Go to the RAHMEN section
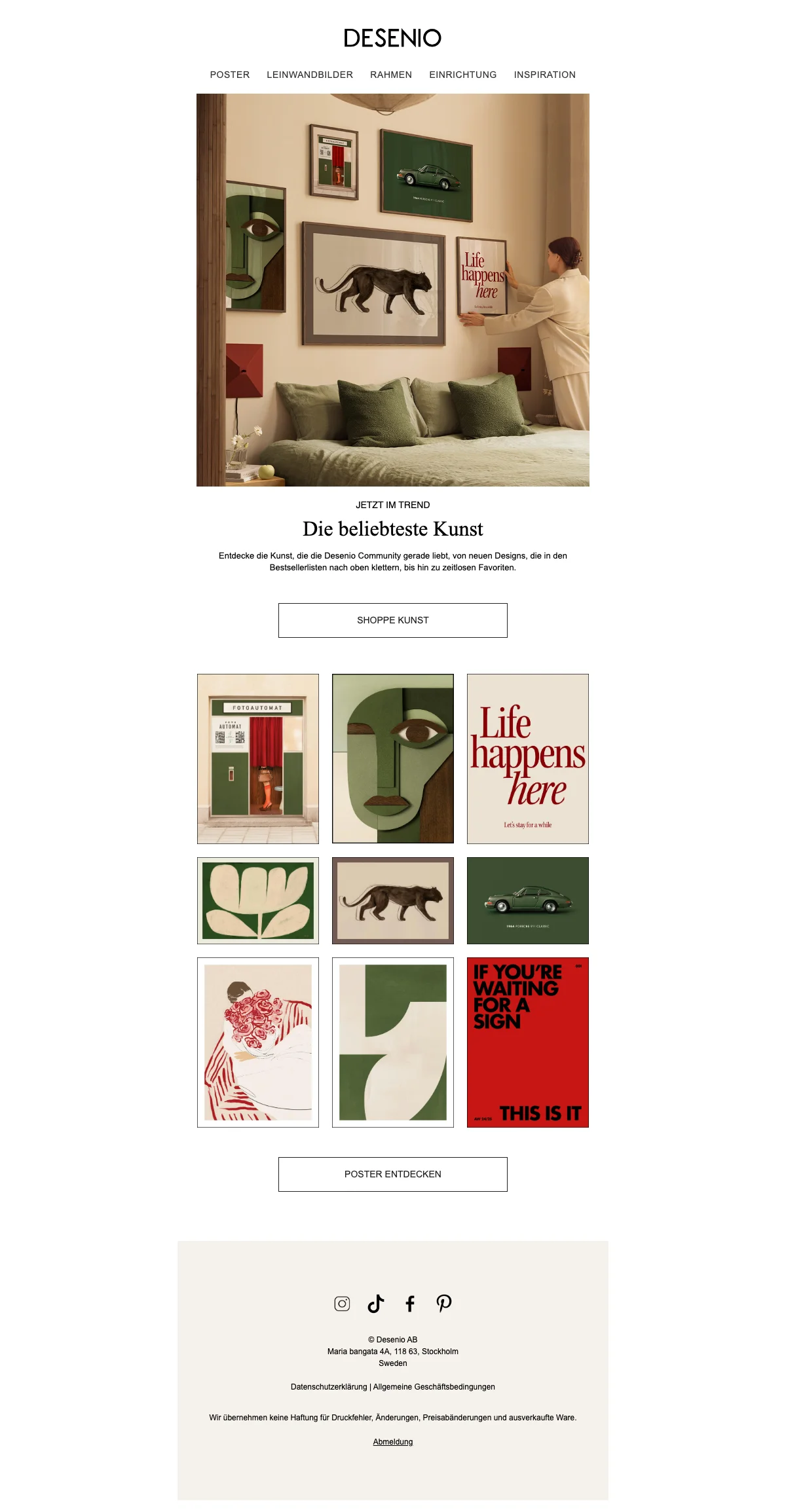Image resolution: width=786 pixels, height=1512 pixels. (x=391, y=75)
